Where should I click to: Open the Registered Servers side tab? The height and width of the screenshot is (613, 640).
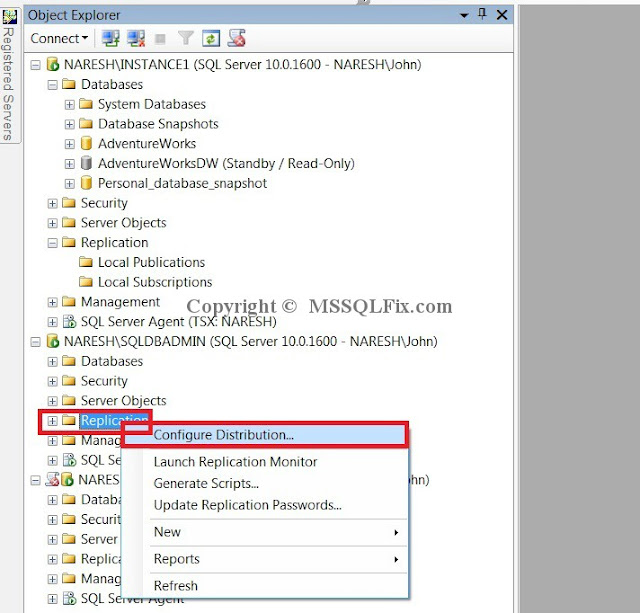click(8, 76)
